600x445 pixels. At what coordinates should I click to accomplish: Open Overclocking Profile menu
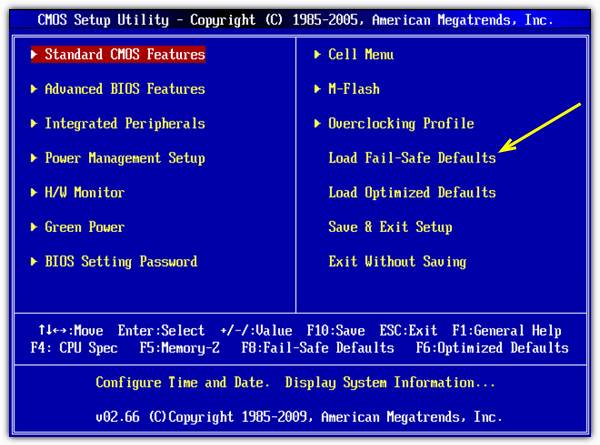[400, 124]
